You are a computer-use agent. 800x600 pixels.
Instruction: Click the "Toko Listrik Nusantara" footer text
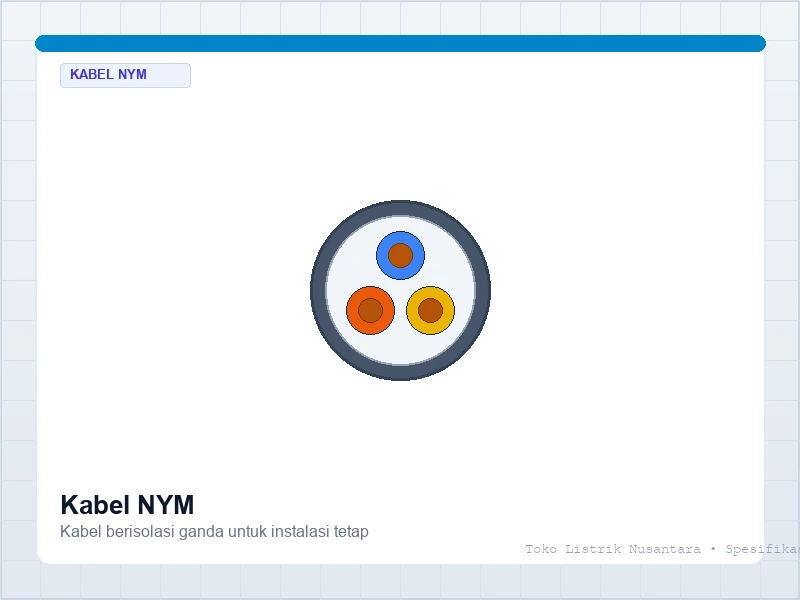pyautogui.click(x=613, y=549)
